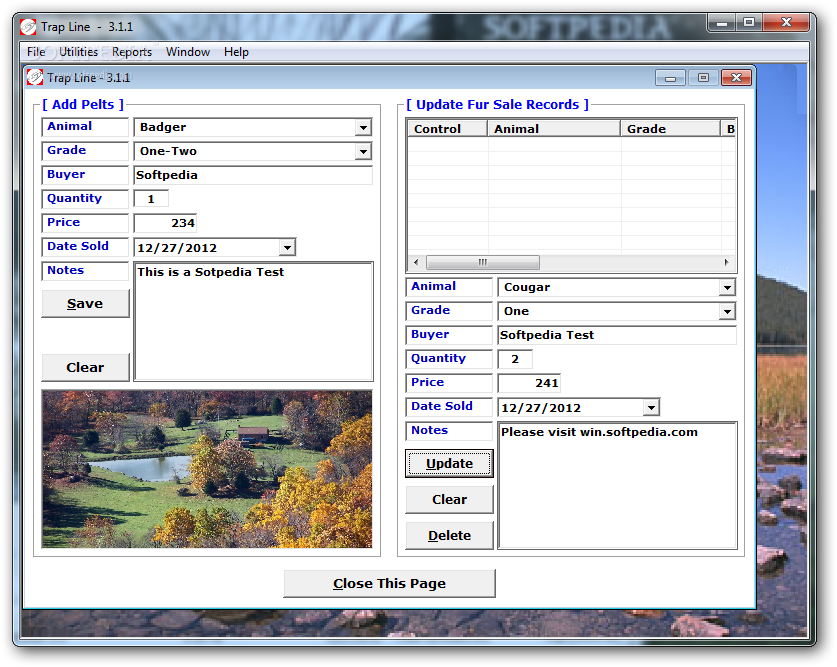Click the Animal column header in records grid
The width and height of the screenshot is (837, 667).
[x=554, y=129]
